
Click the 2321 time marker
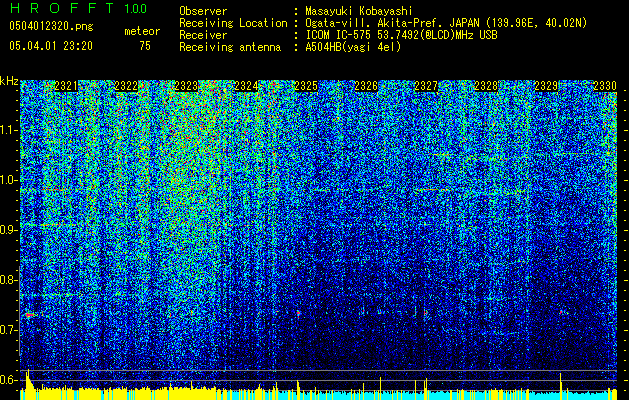pos(66,86)
